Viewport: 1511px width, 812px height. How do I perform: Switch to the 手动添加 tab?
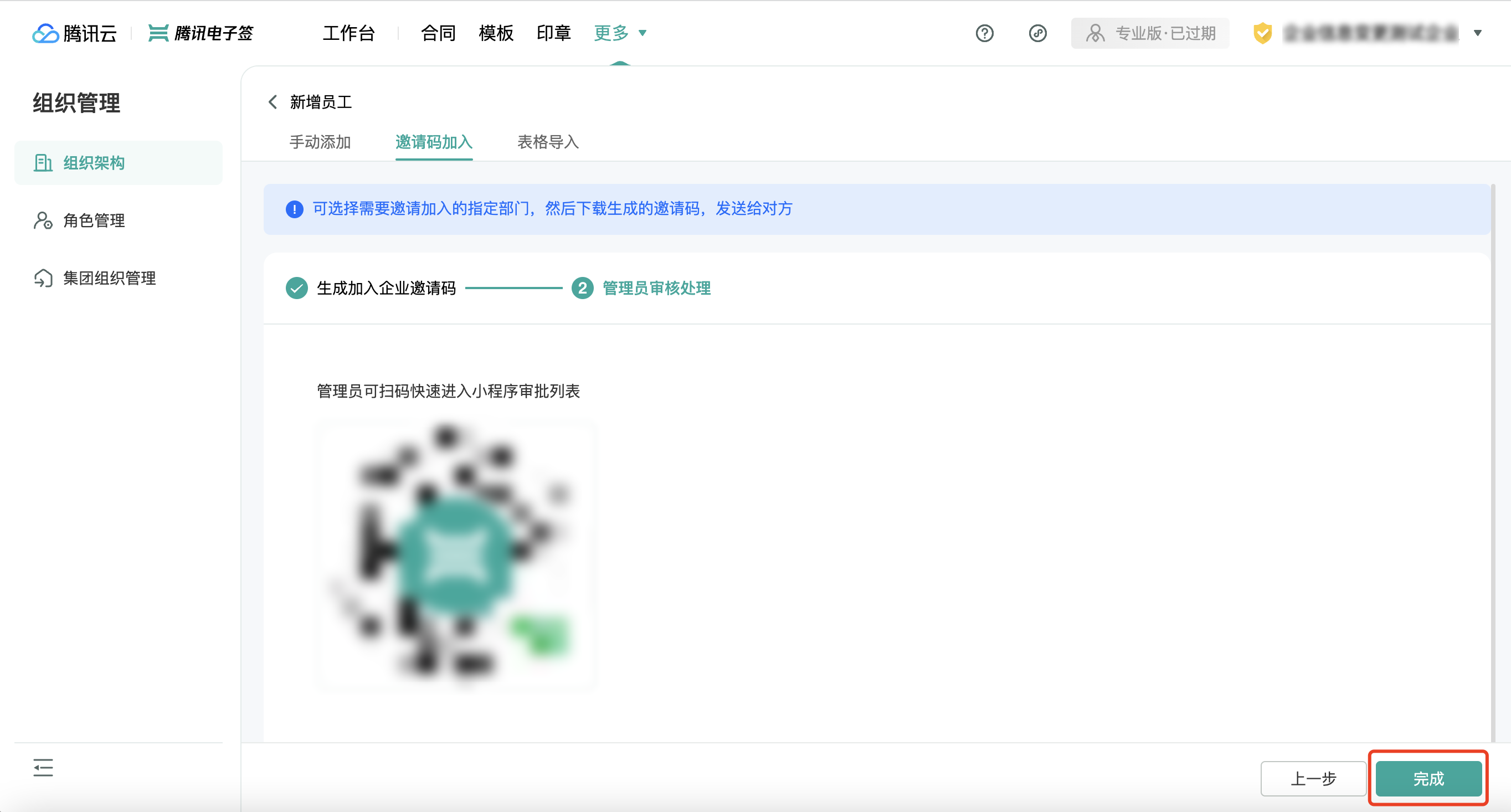coord(320,142)
